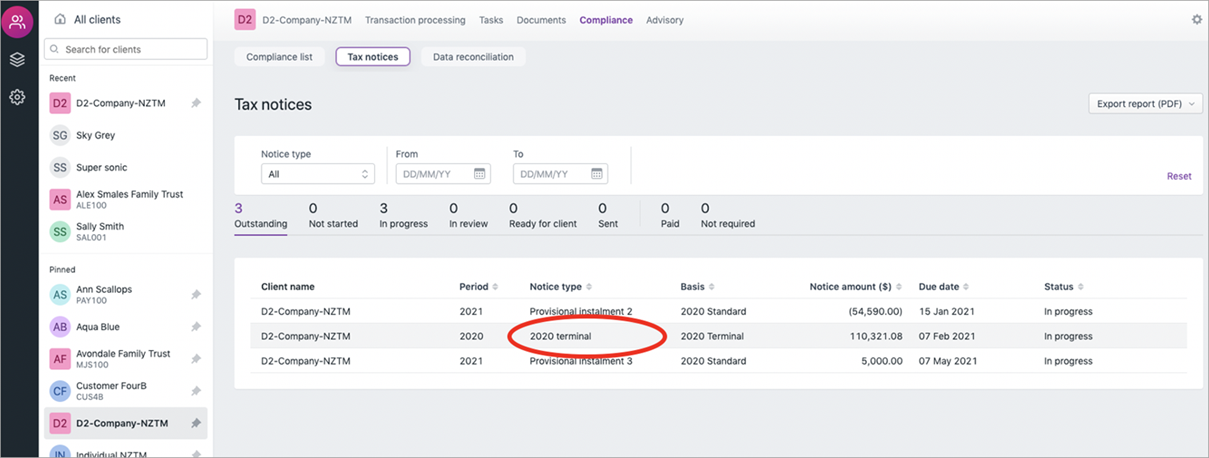The width and height of the screenshot is (1209, 458).
Task: Toggle pin for Aqua Blue client
Action: (196, 327)
